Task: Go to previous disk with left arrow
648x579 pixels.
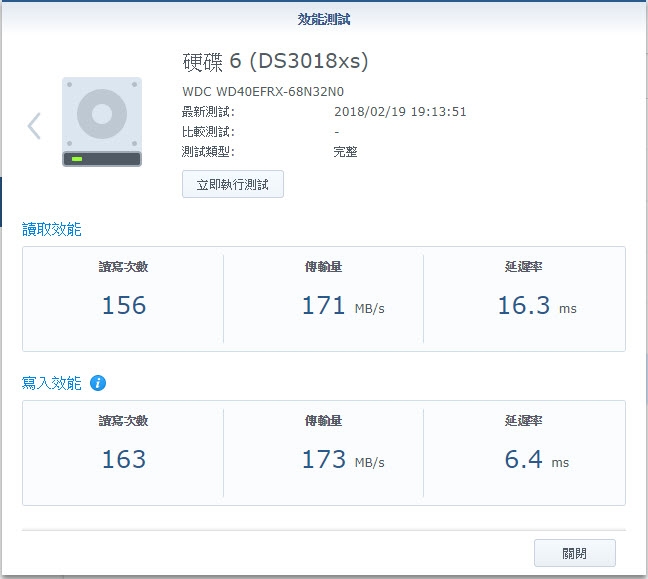Action: pyautogui.click(x=34, y=126)
